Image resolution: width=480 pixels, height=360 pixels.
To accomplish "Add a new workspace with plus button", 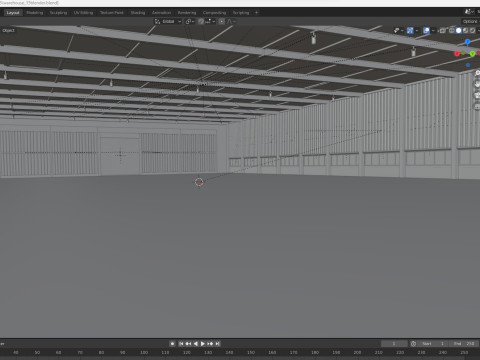I will click(256, 13).
